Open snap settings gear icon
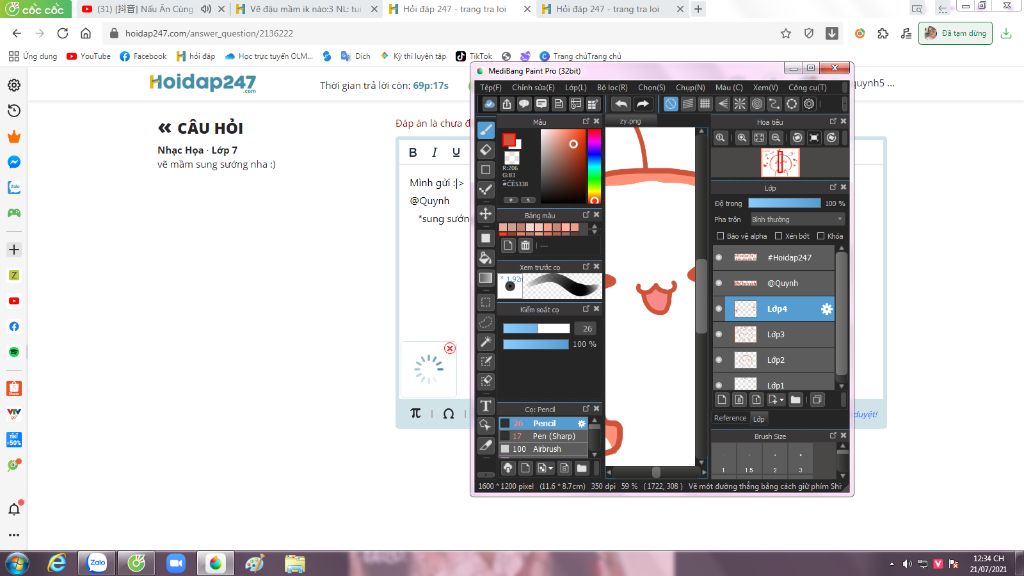Image resolution: width=1024 pixels, height=576 pixels. (808, 104)
